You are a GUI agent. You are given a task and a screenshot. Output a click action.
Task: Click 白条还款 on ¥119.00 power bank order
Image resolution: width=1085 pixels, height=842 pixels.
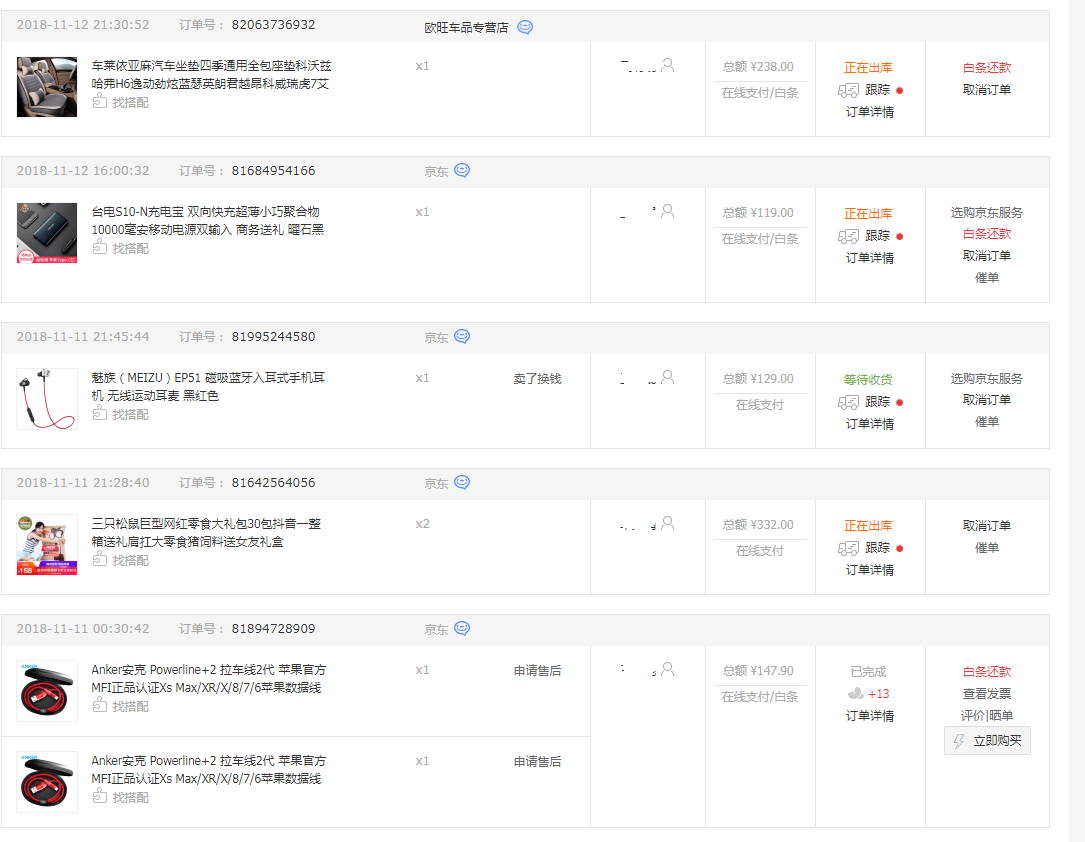click(987, 234)
